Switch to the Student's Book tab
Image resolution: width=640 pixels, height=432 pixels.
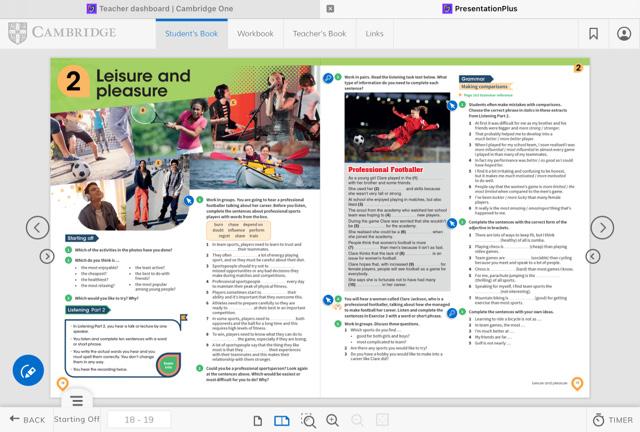tap(191, 34)
